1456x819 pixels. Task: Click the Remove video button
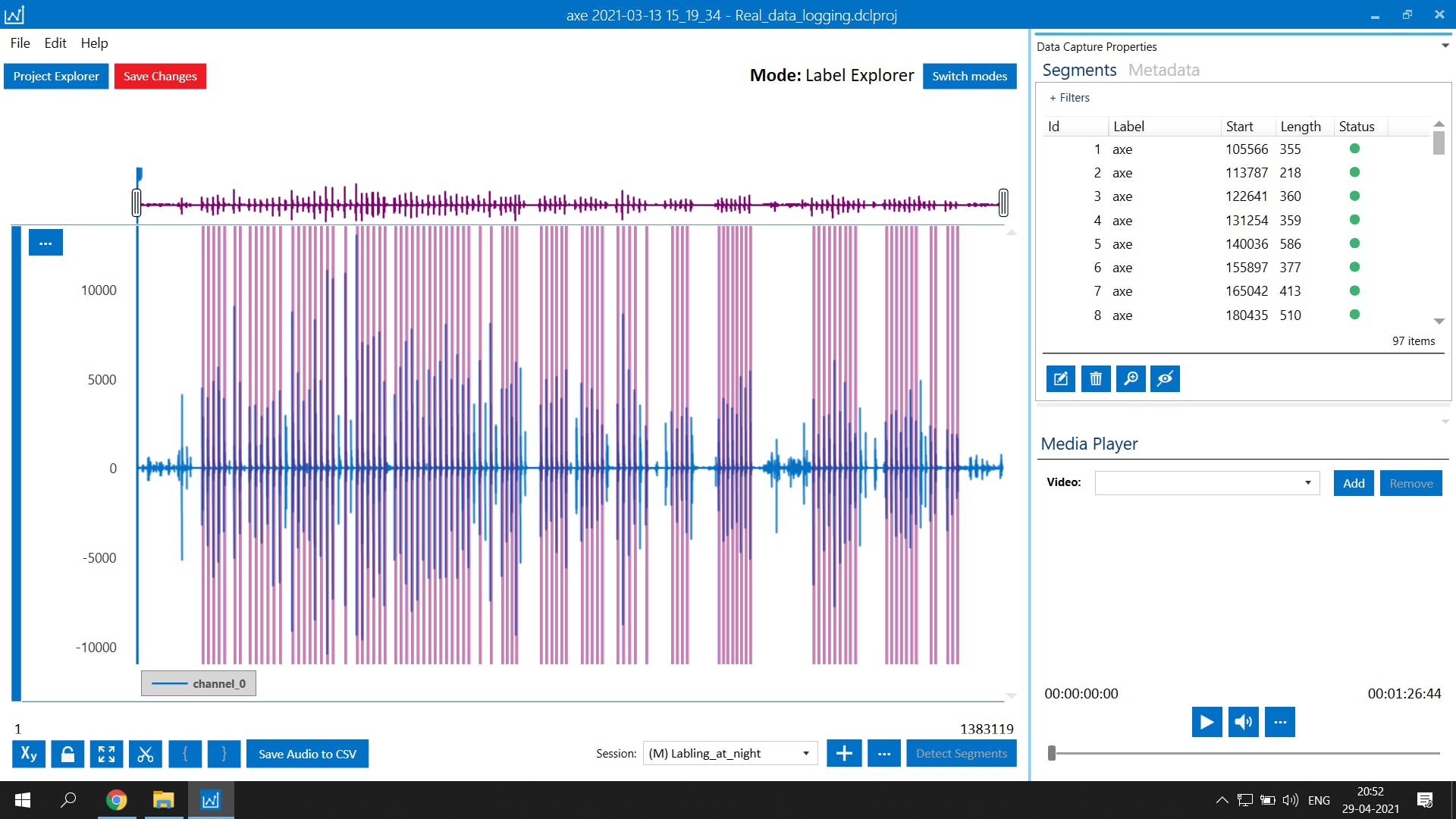point(1410,483)
